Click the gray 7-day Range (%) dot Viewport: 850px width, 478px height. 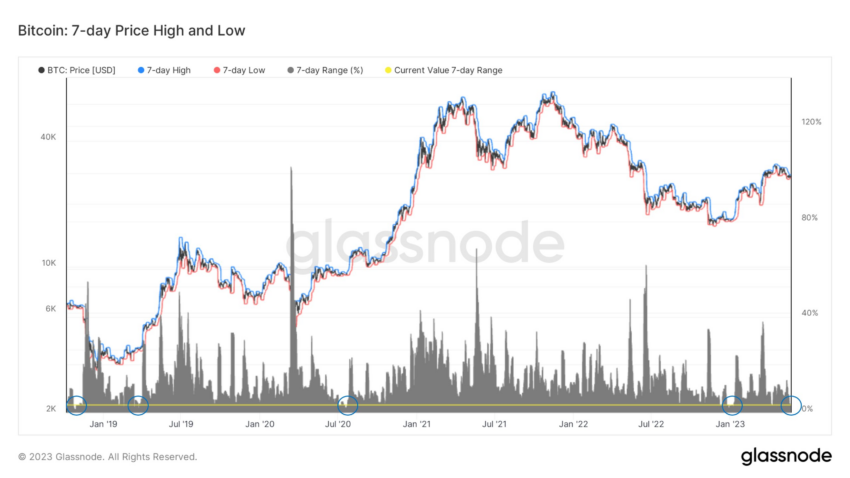tap(291, 70)
